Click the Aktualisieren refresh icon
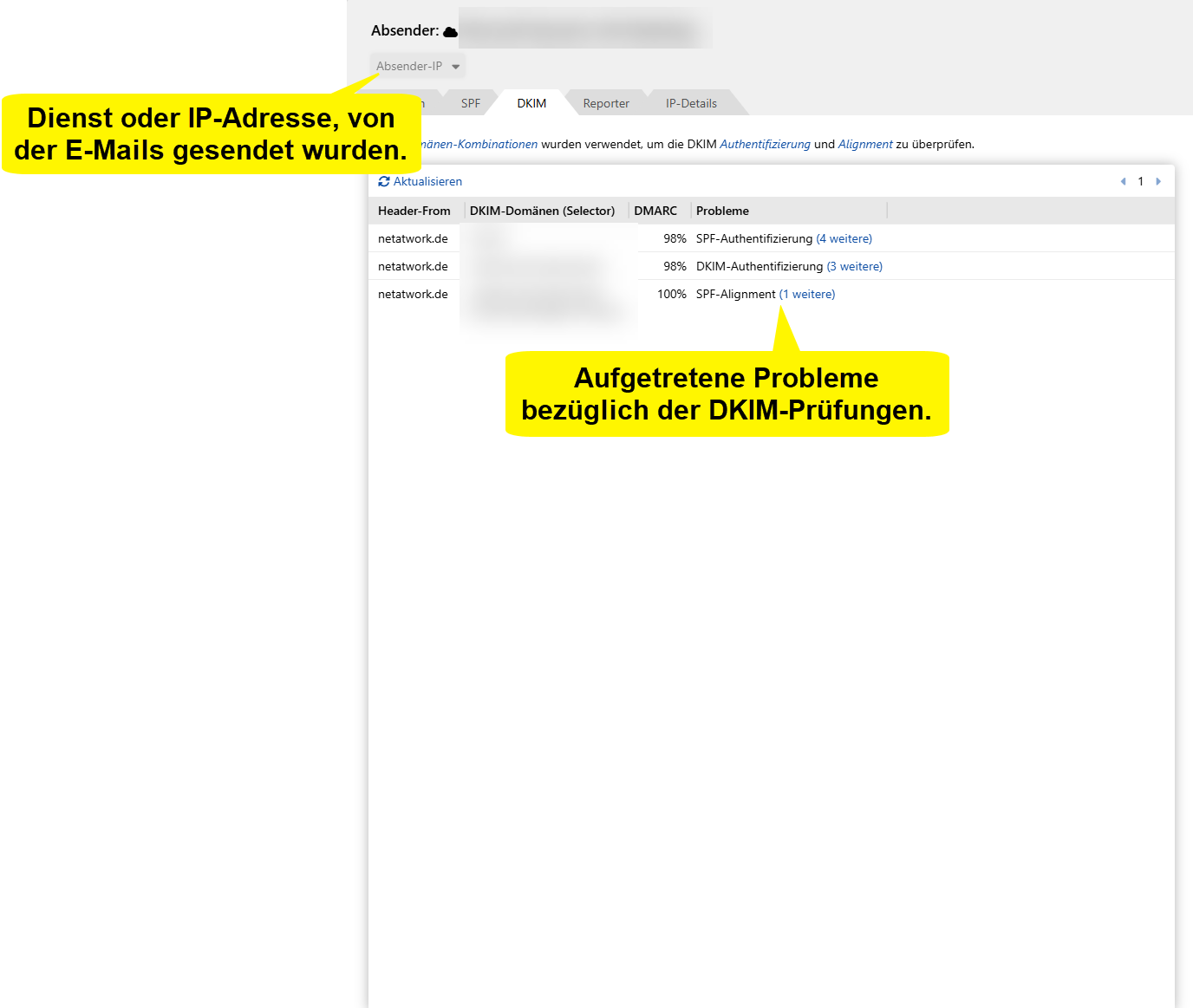The width and height of the screenshot is (1193, 1008). pos(384,181)
